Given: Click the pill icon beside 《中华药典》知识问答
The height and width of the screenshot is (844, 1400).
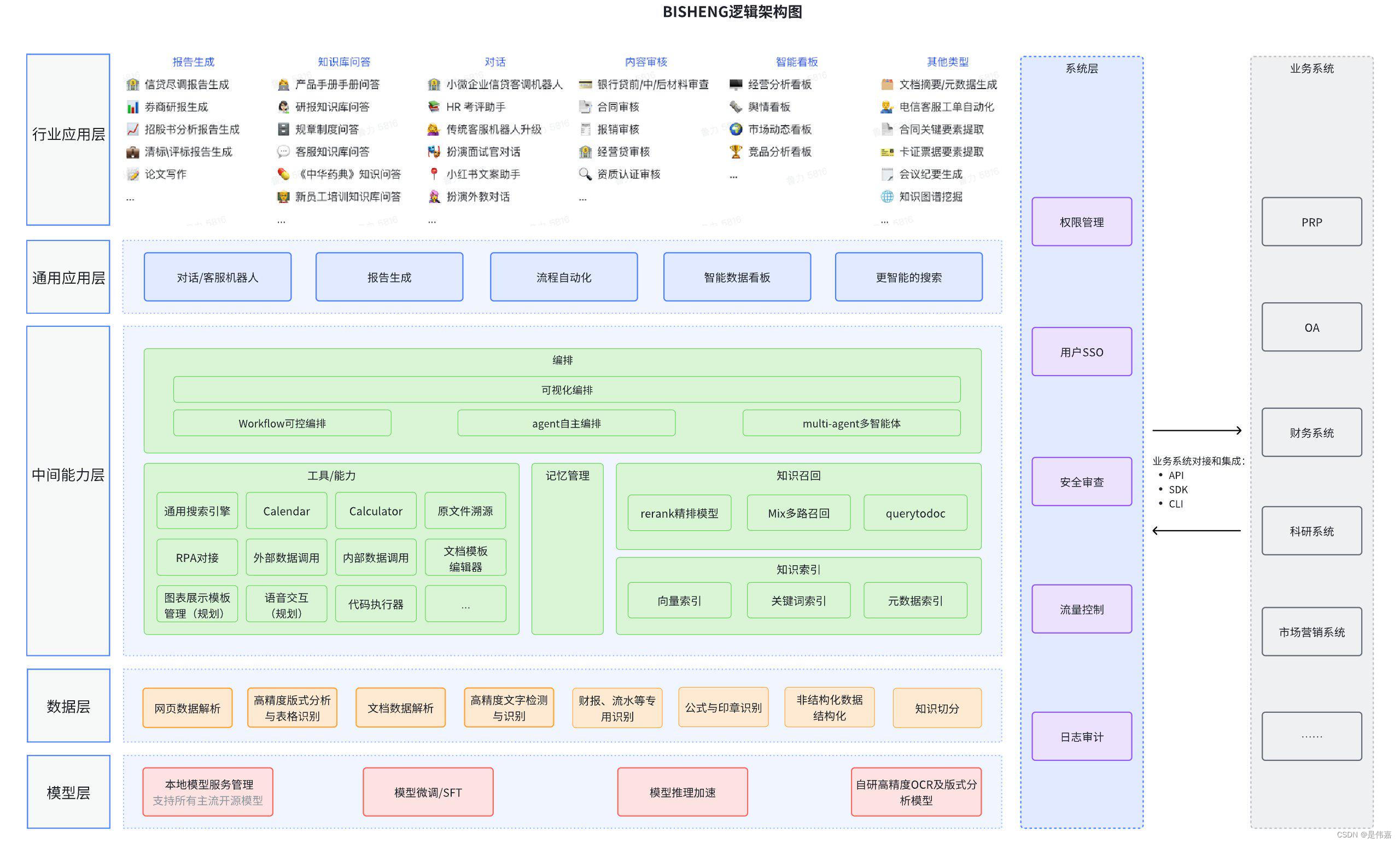Looking at the screenshot, I should [283, 174].
